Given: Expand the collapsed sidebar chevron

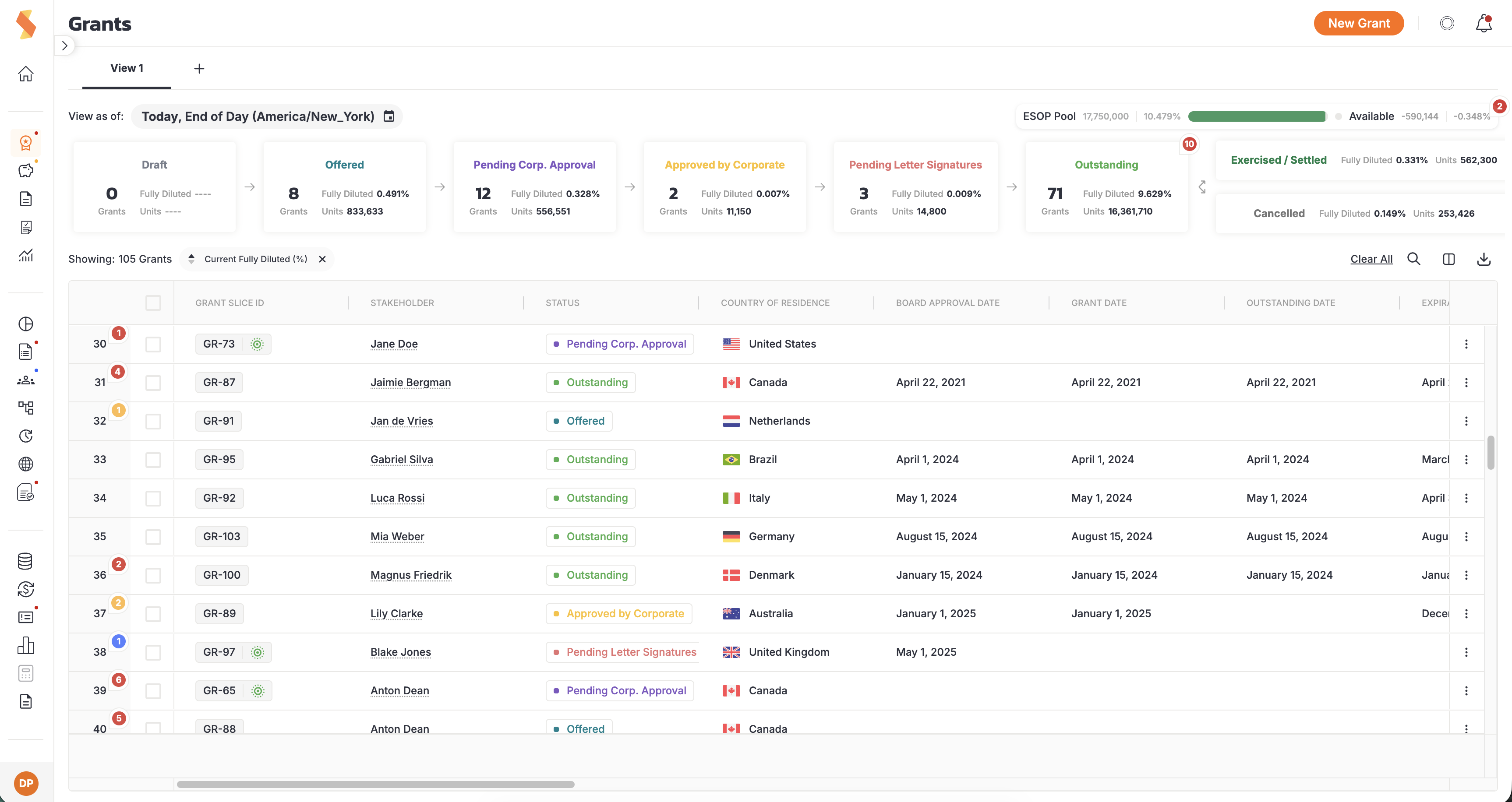Looking at the screenshot, I should [x=64, y=46].
